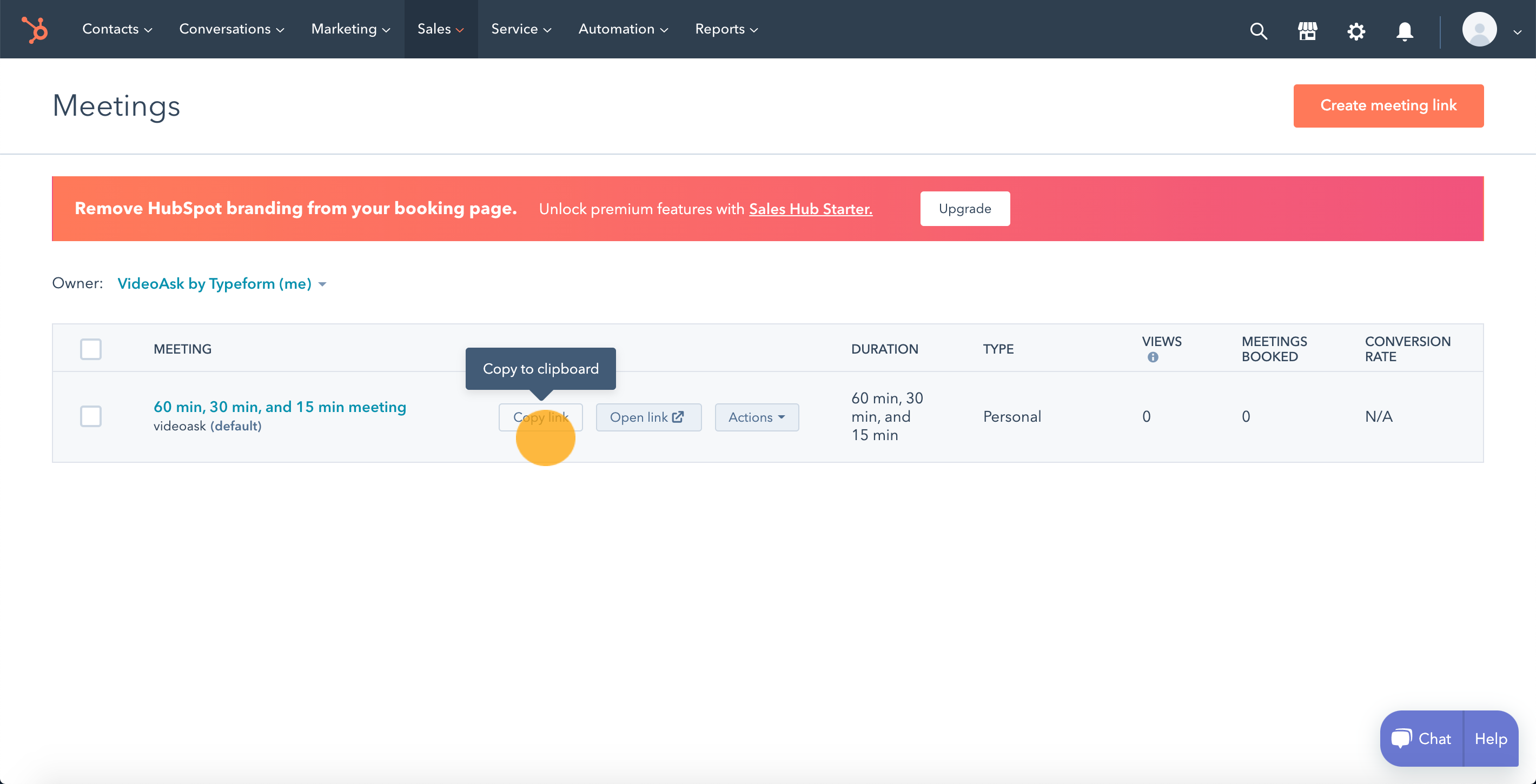Click the N/A conversion rate cell
The width and height of the screenshot is (1536, 784).
(x=1379, y=417)
